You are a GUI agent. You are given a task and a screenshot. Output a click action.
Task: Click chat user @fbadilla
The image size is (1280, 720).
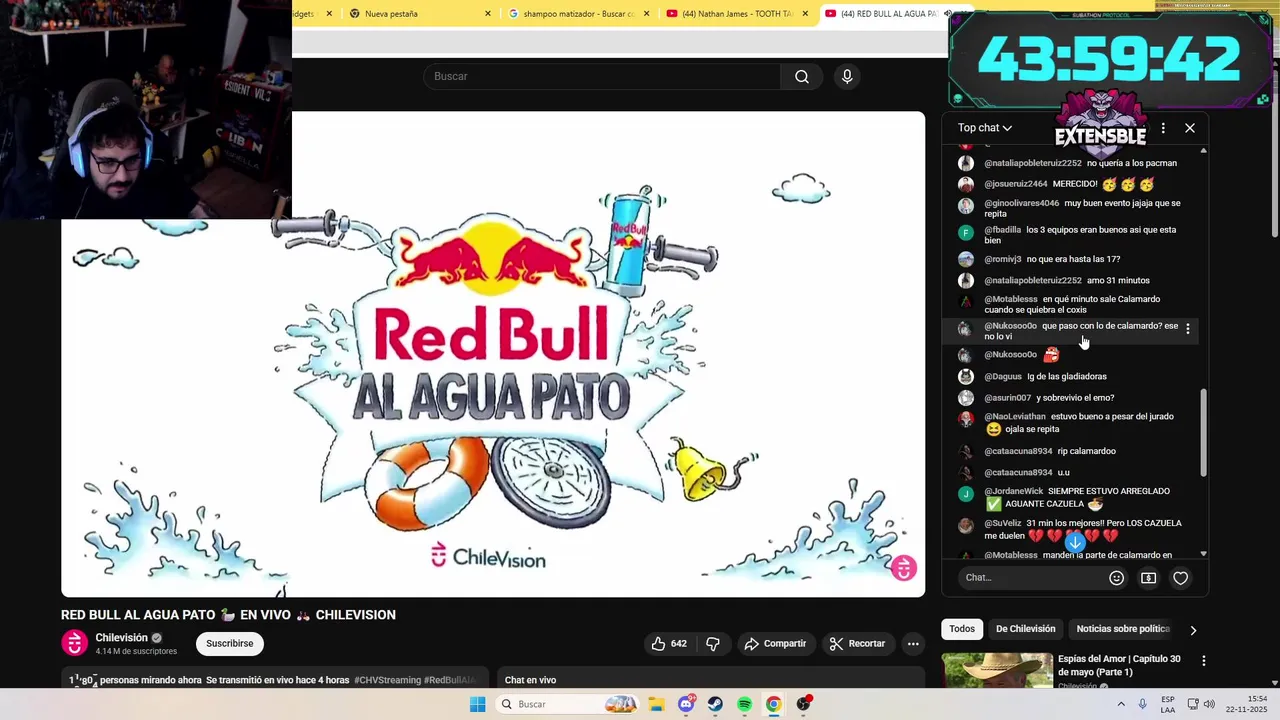tap(1002, 230)
